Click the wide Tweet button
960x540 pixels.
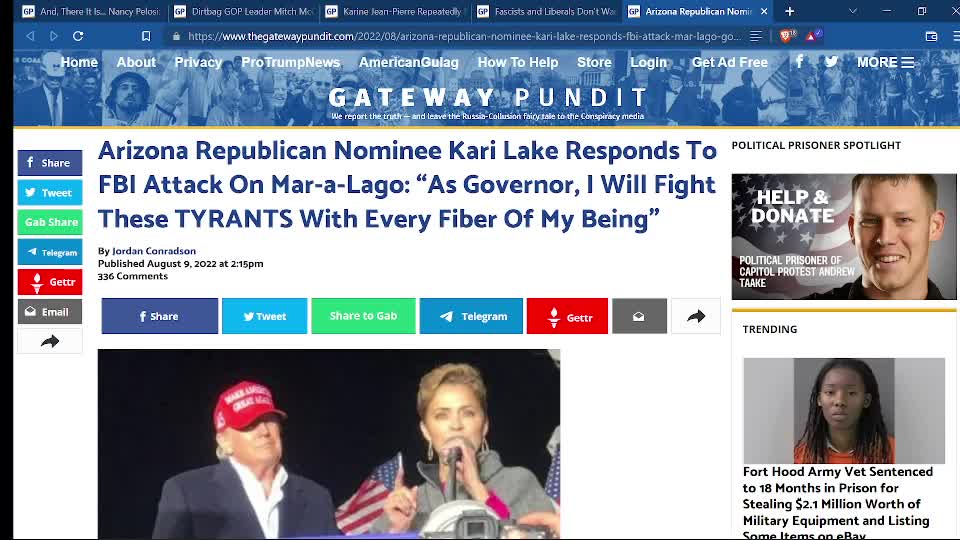click(264, 316)
